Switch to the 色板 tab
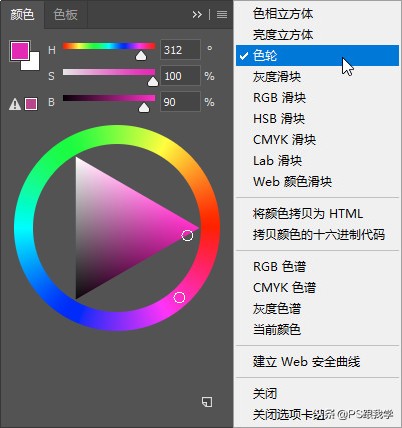The height and width of the screenshot is (428, 402). [66, 15]
